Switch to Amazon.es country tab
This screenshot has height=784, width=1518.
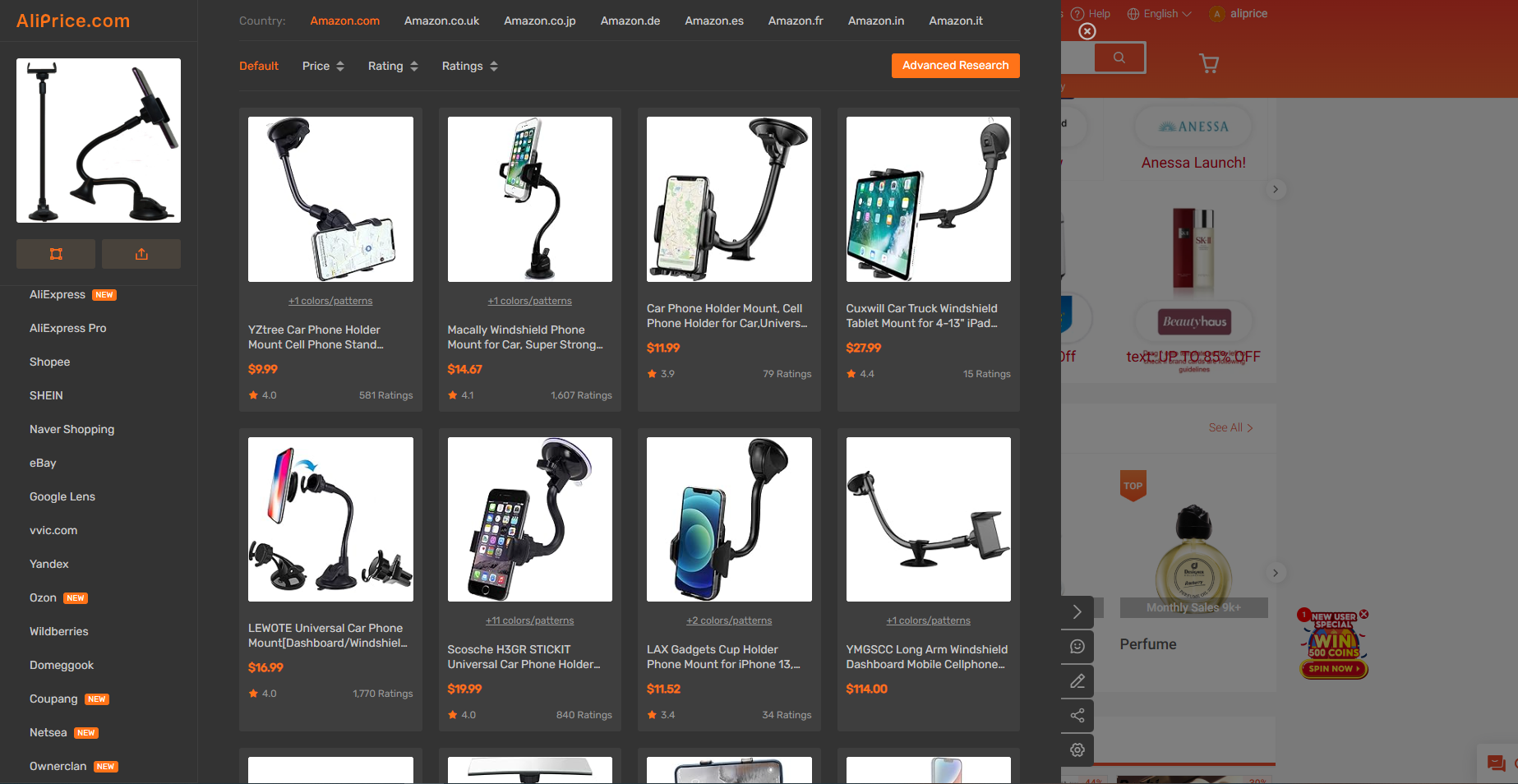(714, 21)
